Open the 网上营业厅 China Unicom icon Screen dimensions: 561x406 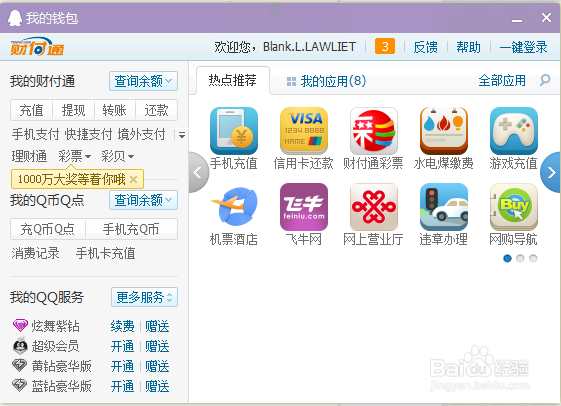pyautogui.click(x=374, y=207)
